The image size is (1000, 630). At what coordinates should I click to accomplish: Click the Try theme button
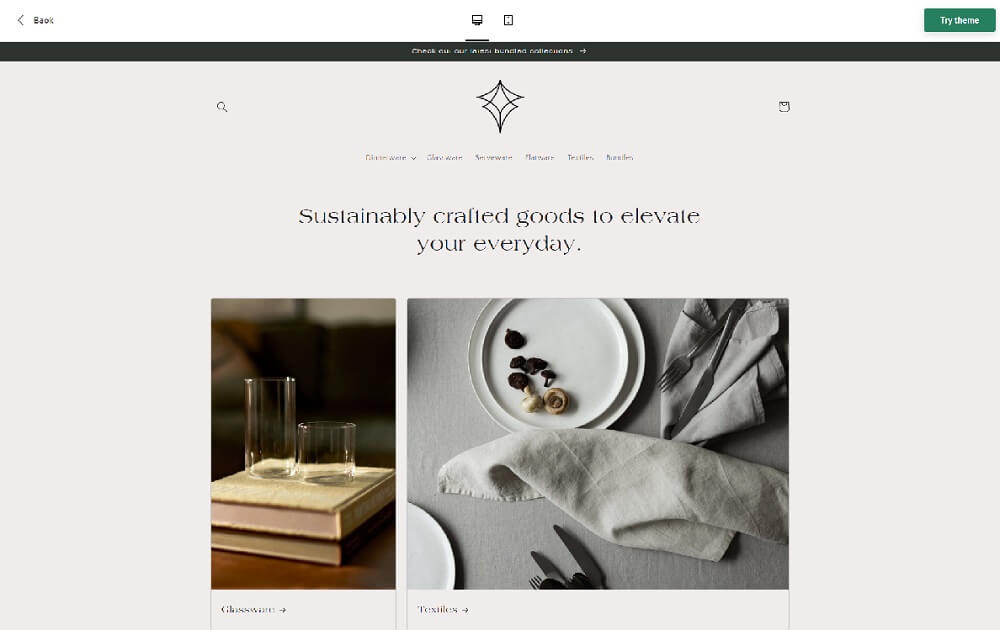[959, 20]
